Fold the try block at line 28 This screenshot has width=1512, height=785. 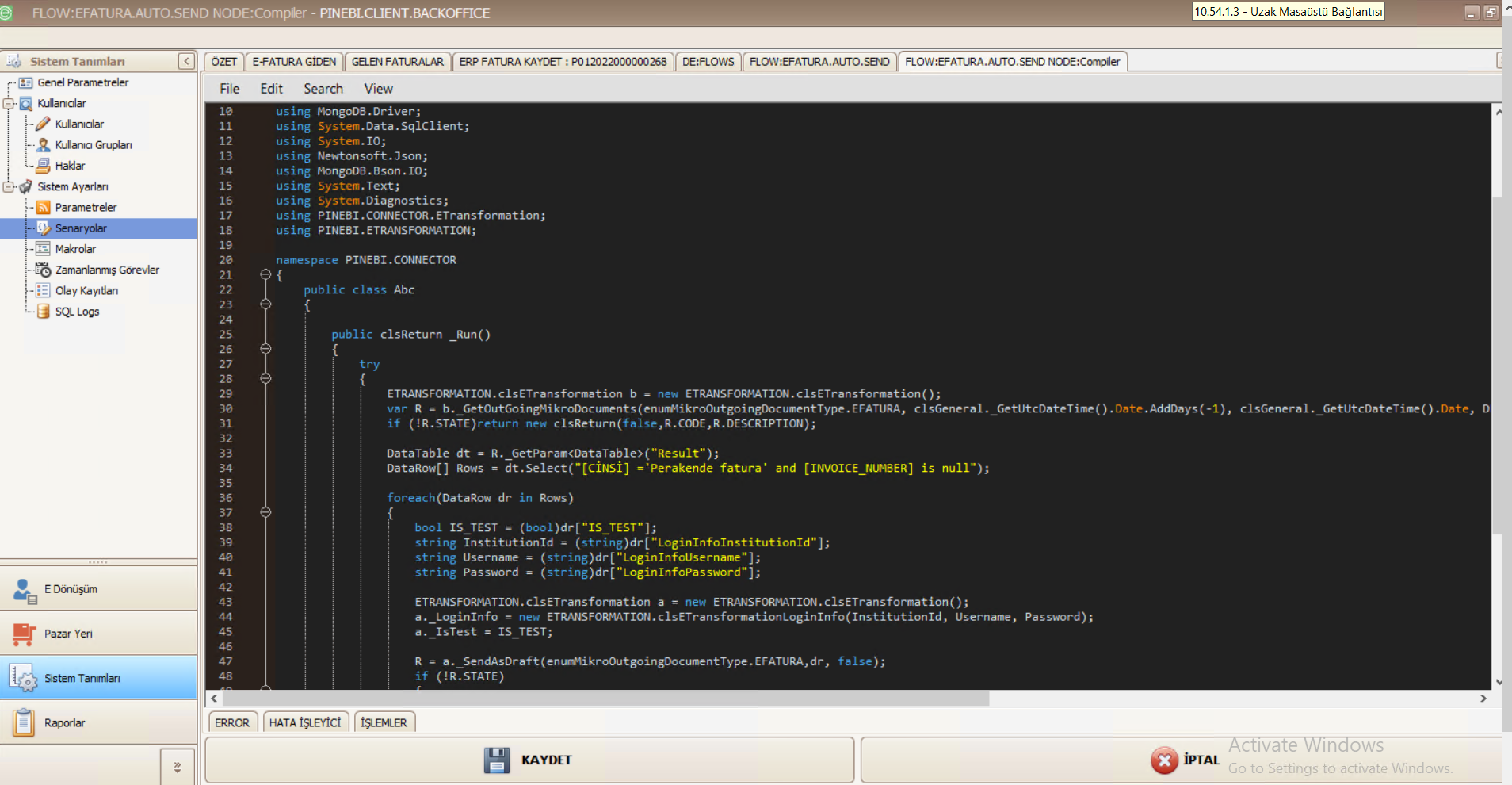[x=265, y=378]
